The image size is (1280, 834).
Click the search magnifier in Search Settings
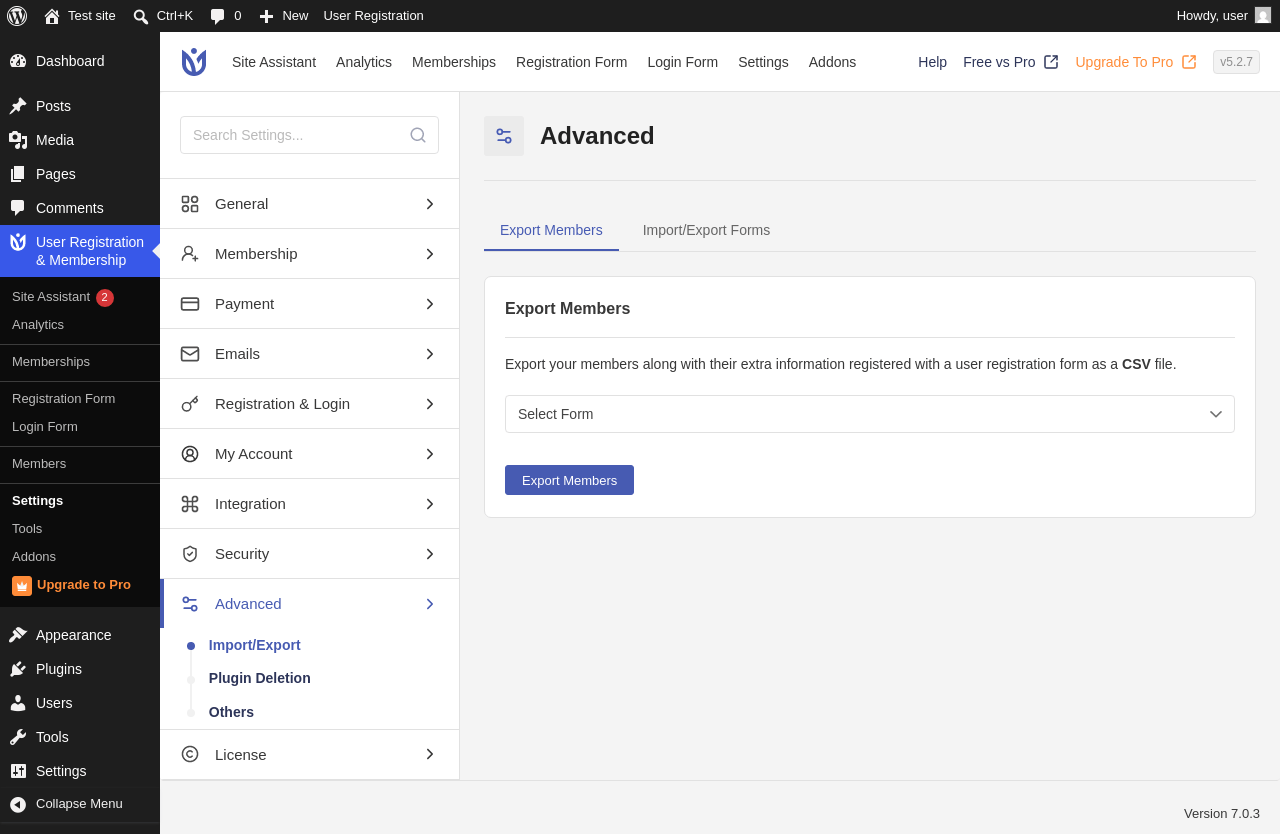coord(418,135)
